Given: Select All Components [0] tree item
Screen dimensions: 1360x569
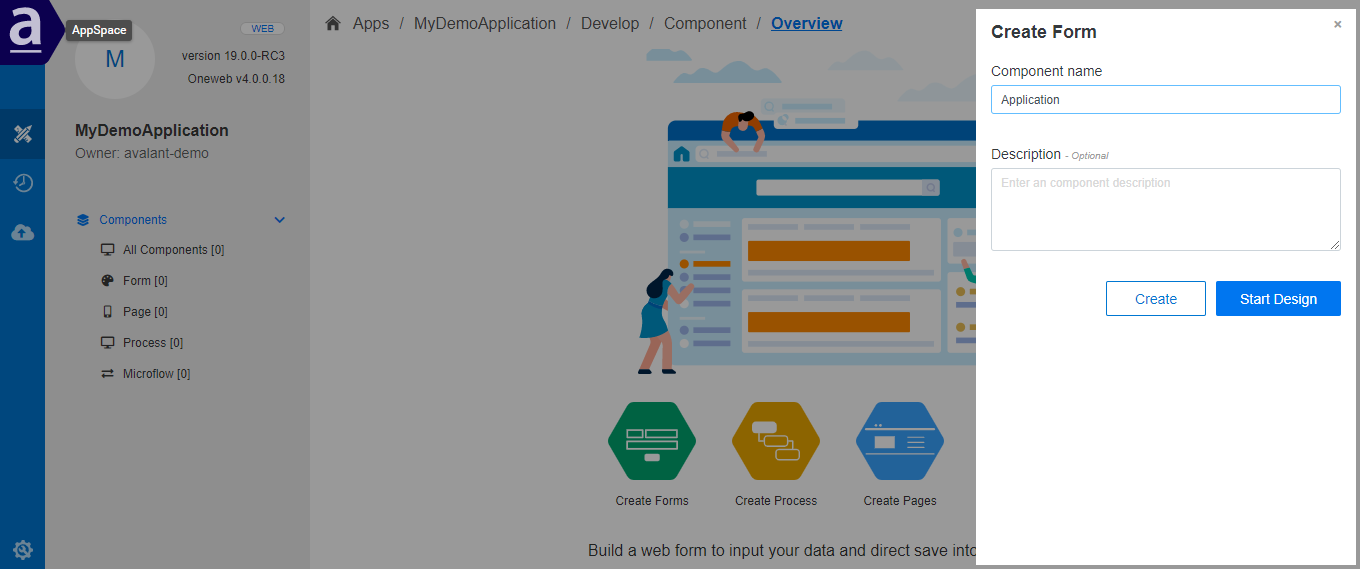Looking at the screenshot, I should (x=173, y=250).
